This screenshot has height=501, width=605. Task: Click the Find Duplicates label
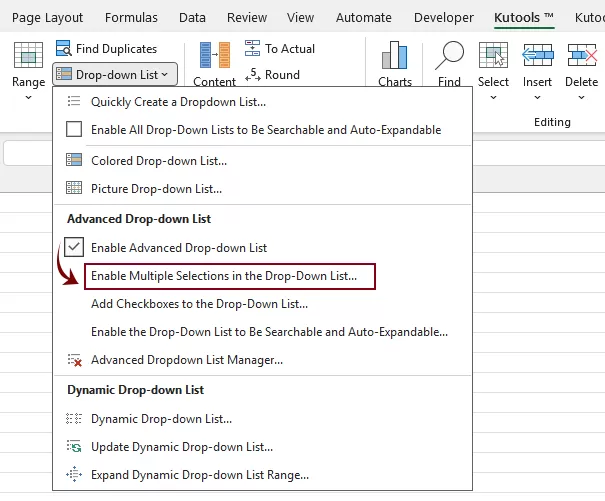click(117, 49)
